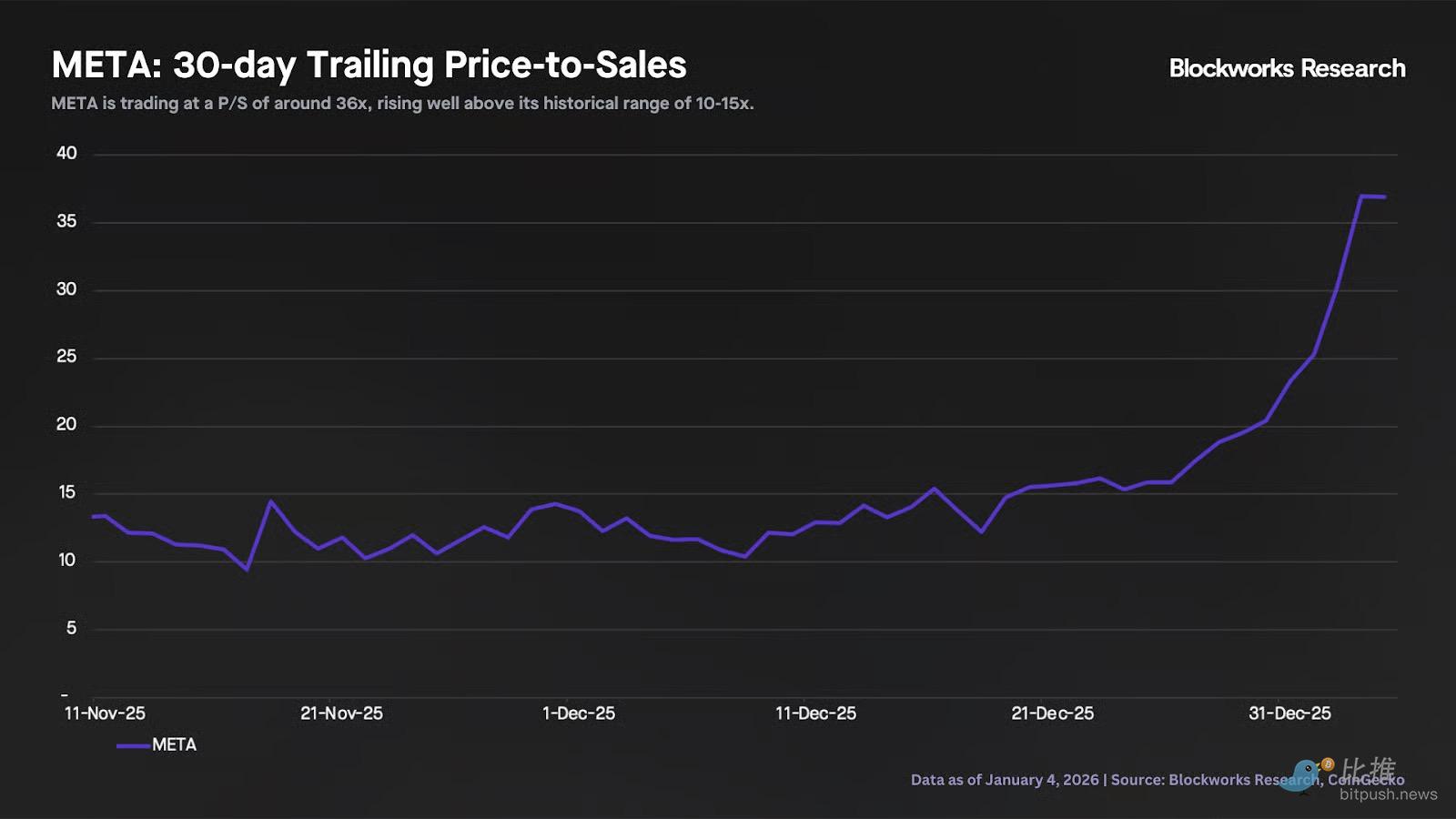This screenshot has height=819, width=1456.
Task: Click the bitpush blue bird watermark icon
Action: [x=1304, y=774]
